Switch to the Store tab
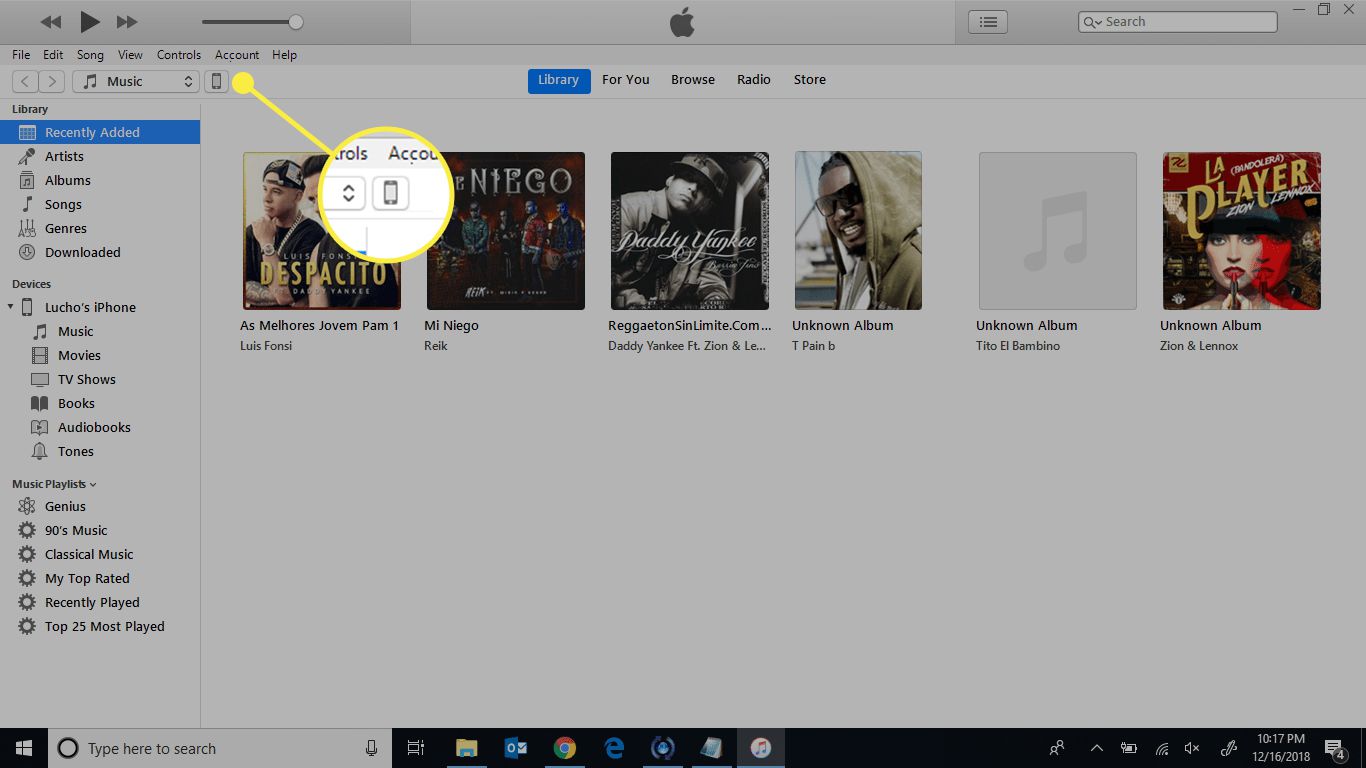Screen dimensions: 1366x768 (x=810, y=80)
